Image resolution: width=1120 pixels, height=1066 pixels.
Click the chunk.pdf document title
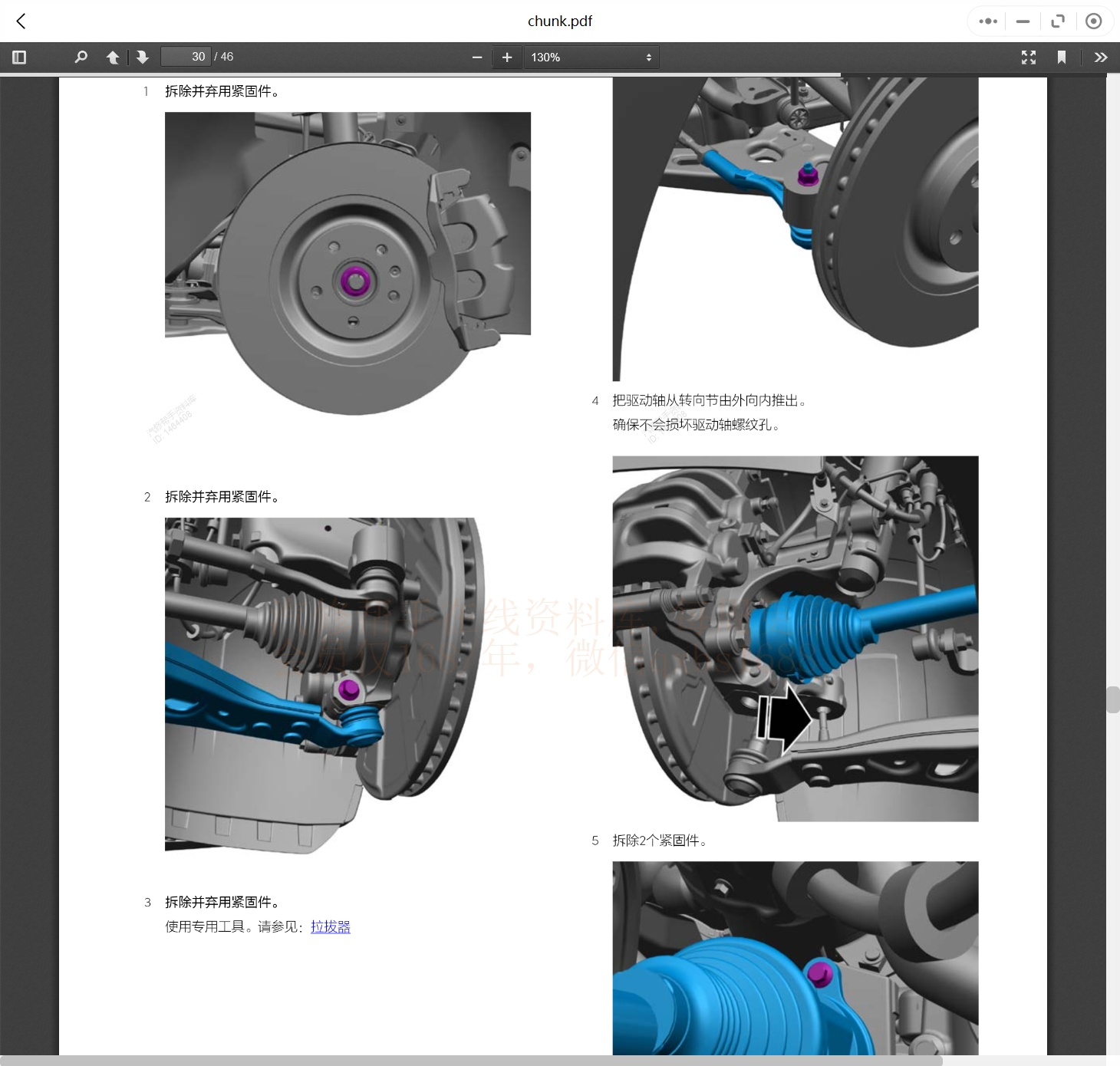(x=559, y=21)
